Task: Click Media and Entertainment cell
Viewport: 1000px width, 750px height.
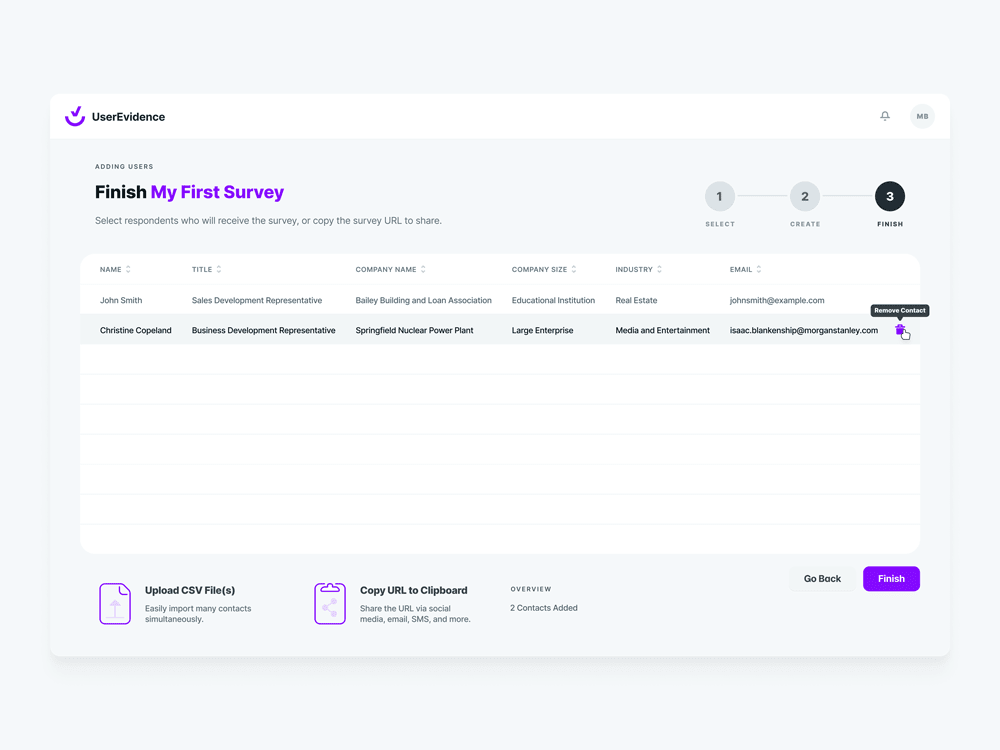Action: pos(662,330)
